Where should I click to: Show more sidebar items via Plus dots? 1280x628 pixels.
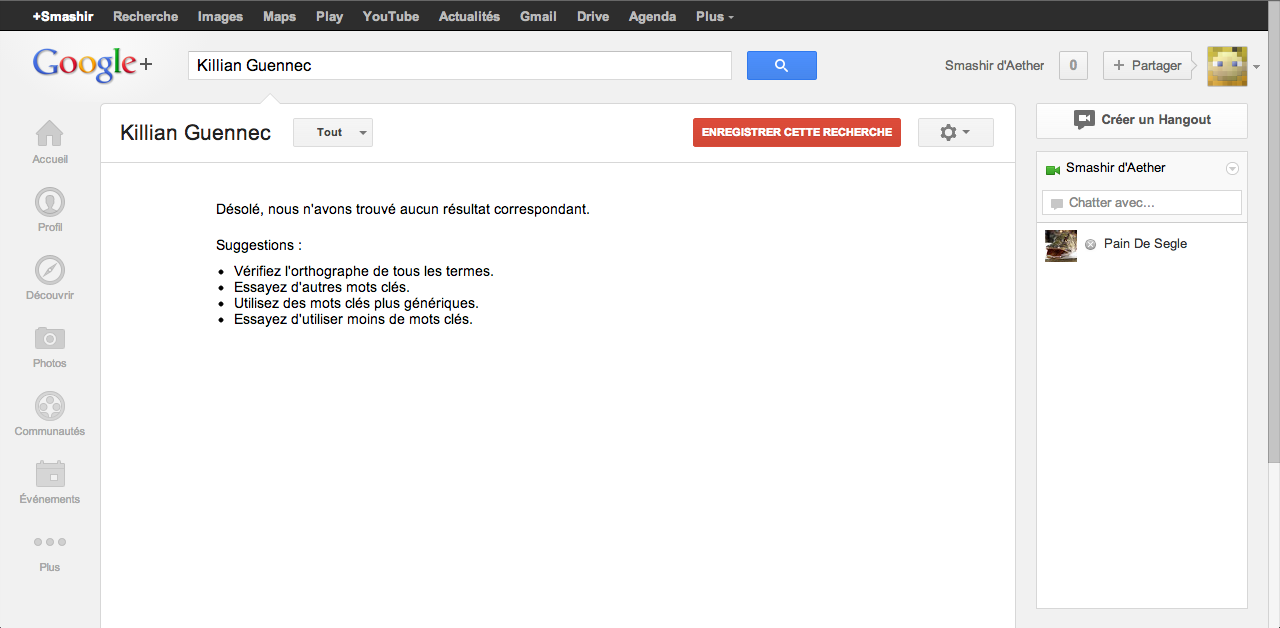tap(49, 542)
